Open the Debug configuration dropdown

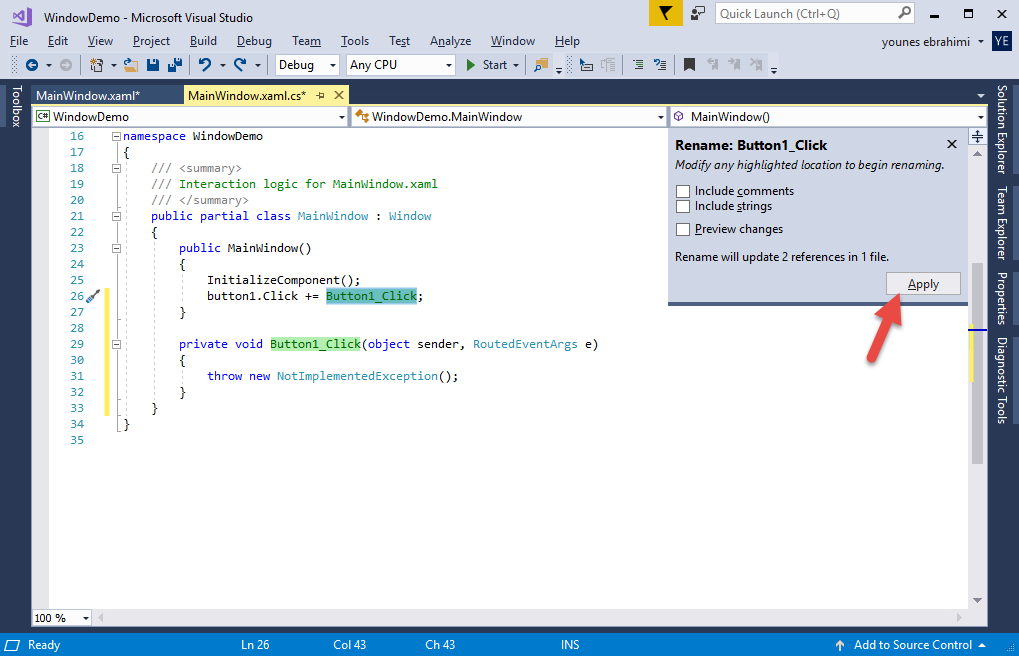[307, 65]
